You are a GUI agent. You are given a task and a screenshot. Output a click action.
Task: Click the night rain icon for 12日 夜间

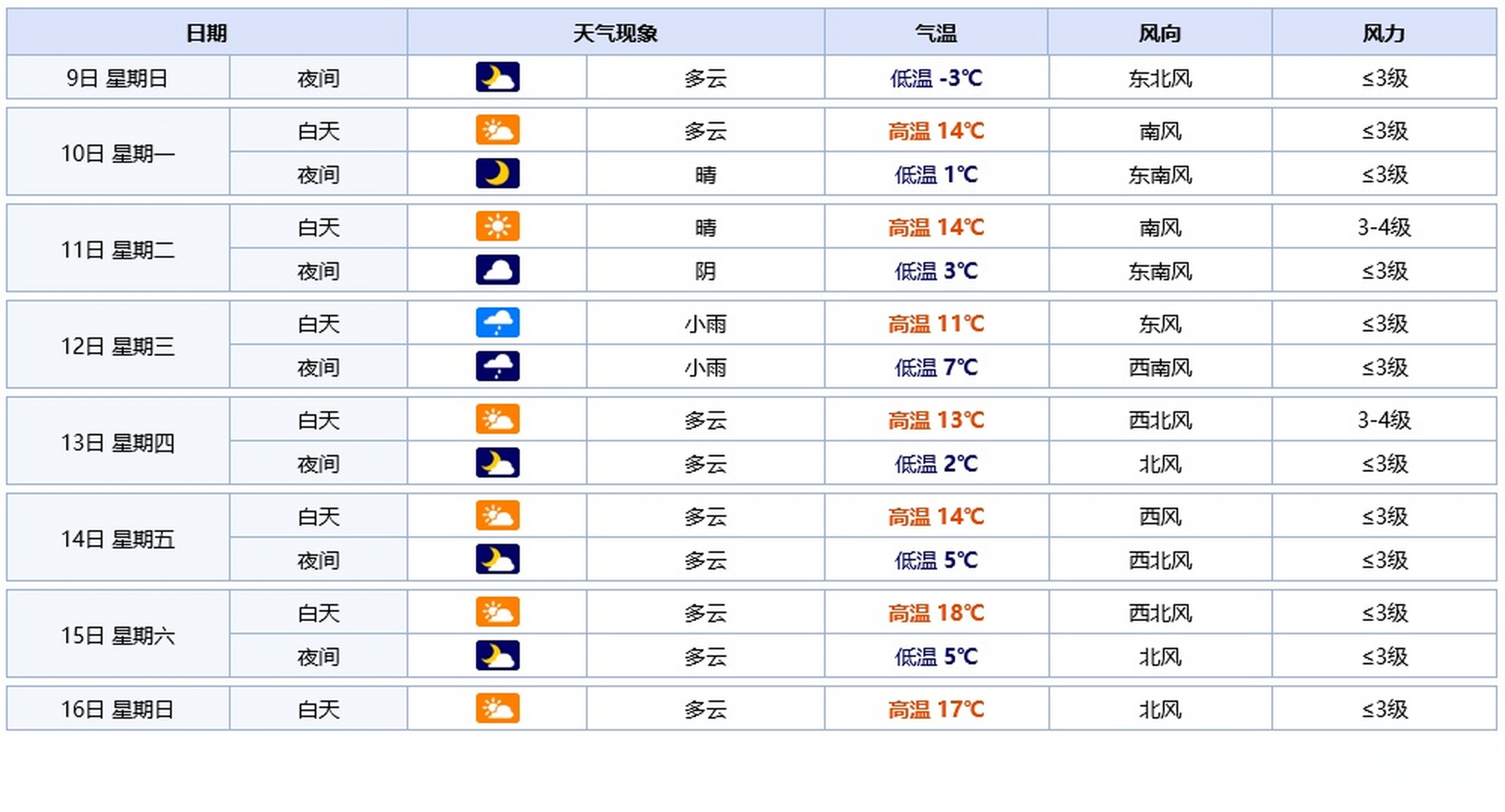[497, 366]
